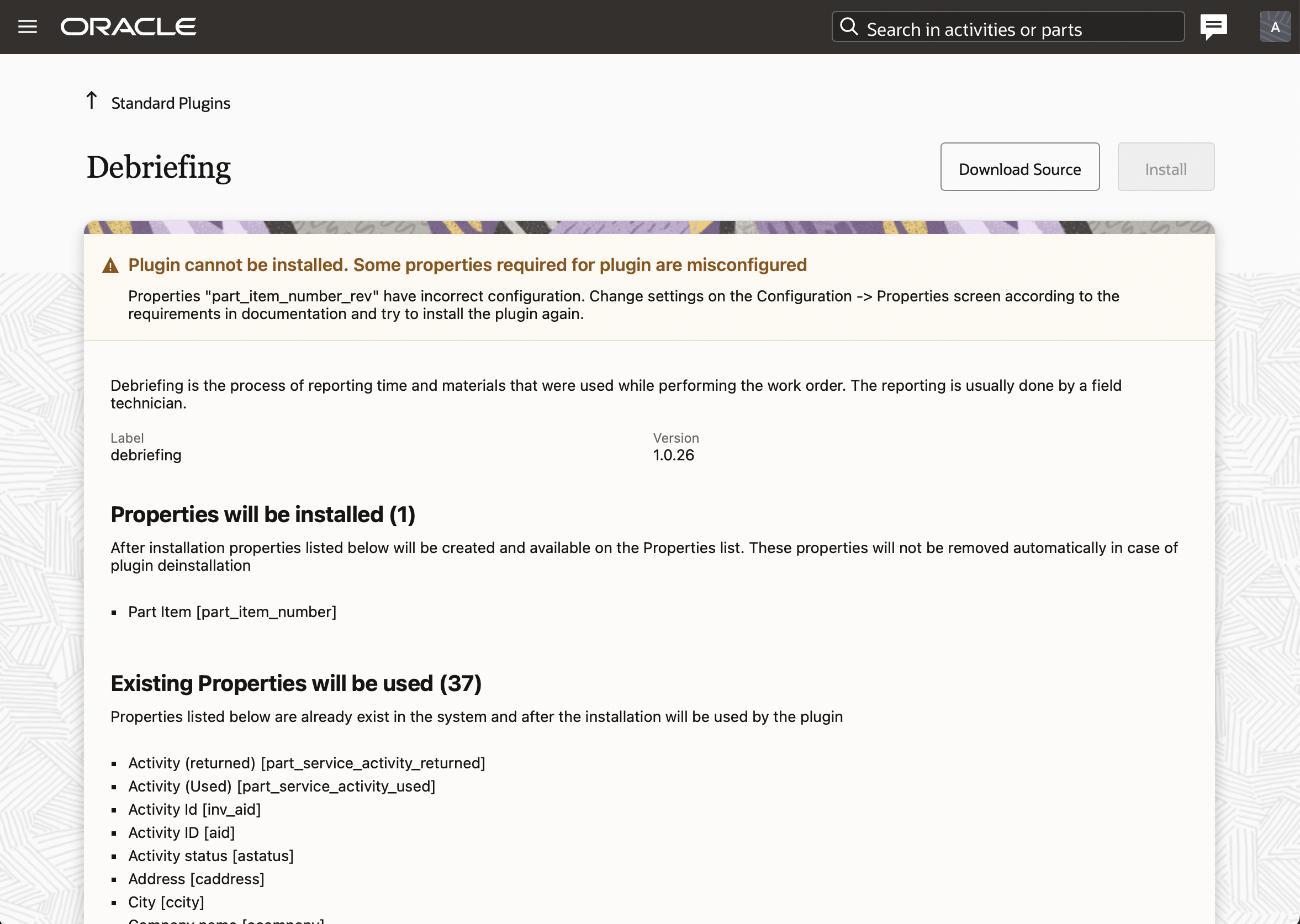This screenshot has width=1300, height=924.
Task: Click the decorative purple banner strip
Action: [649, 227]
